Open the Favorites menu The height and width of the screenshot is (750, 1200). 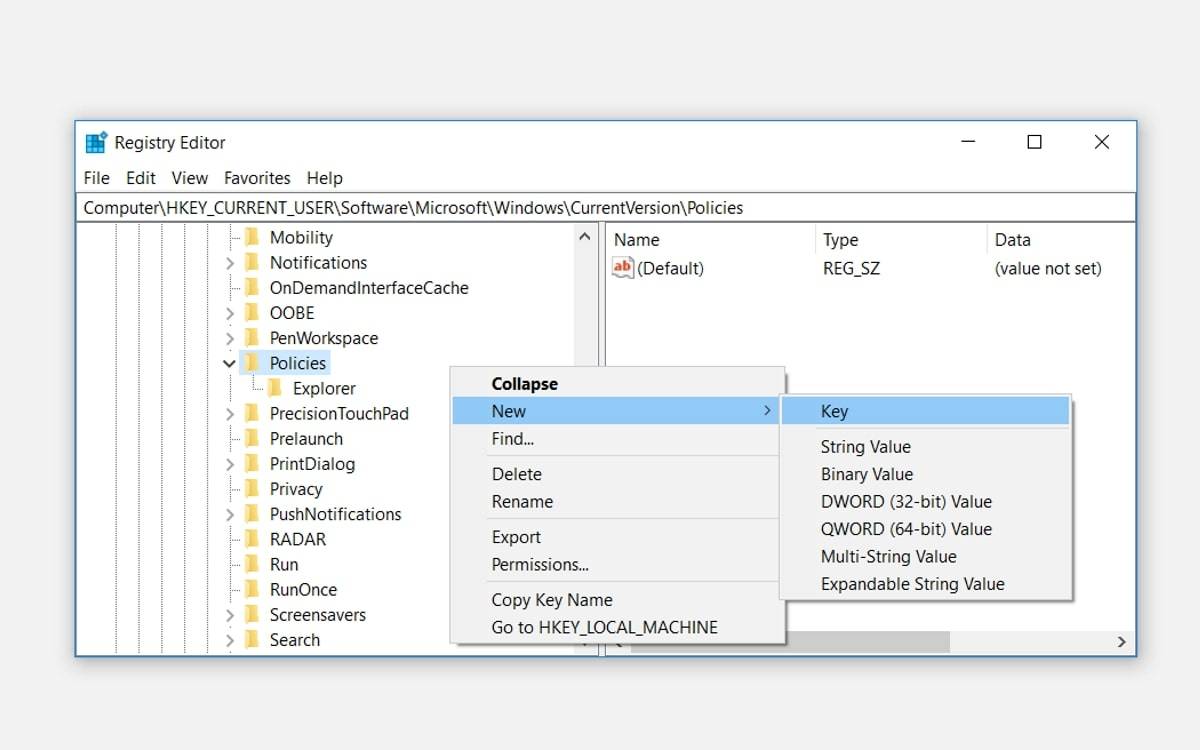click(x=257, y=178)
